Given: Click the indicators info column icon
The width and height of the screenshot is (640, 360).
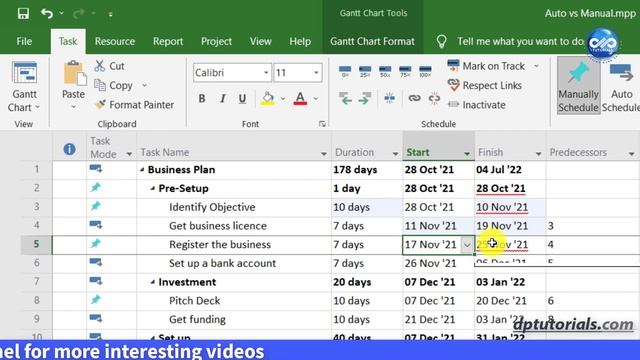Looking at the screenshot, I should click(x=69, y=149).
